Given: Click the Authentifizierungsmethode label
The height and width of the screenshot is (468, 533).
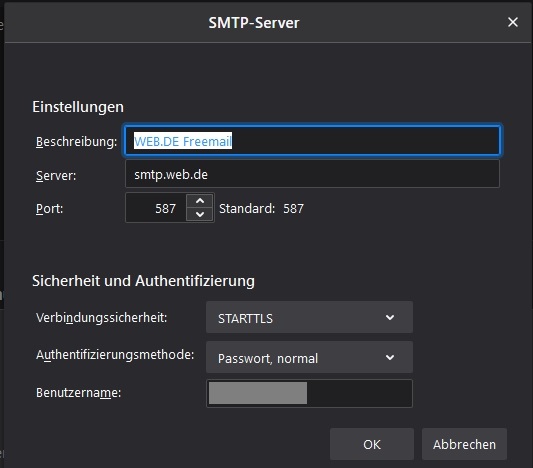Looking at the screenshot, I should pos(115,355).
